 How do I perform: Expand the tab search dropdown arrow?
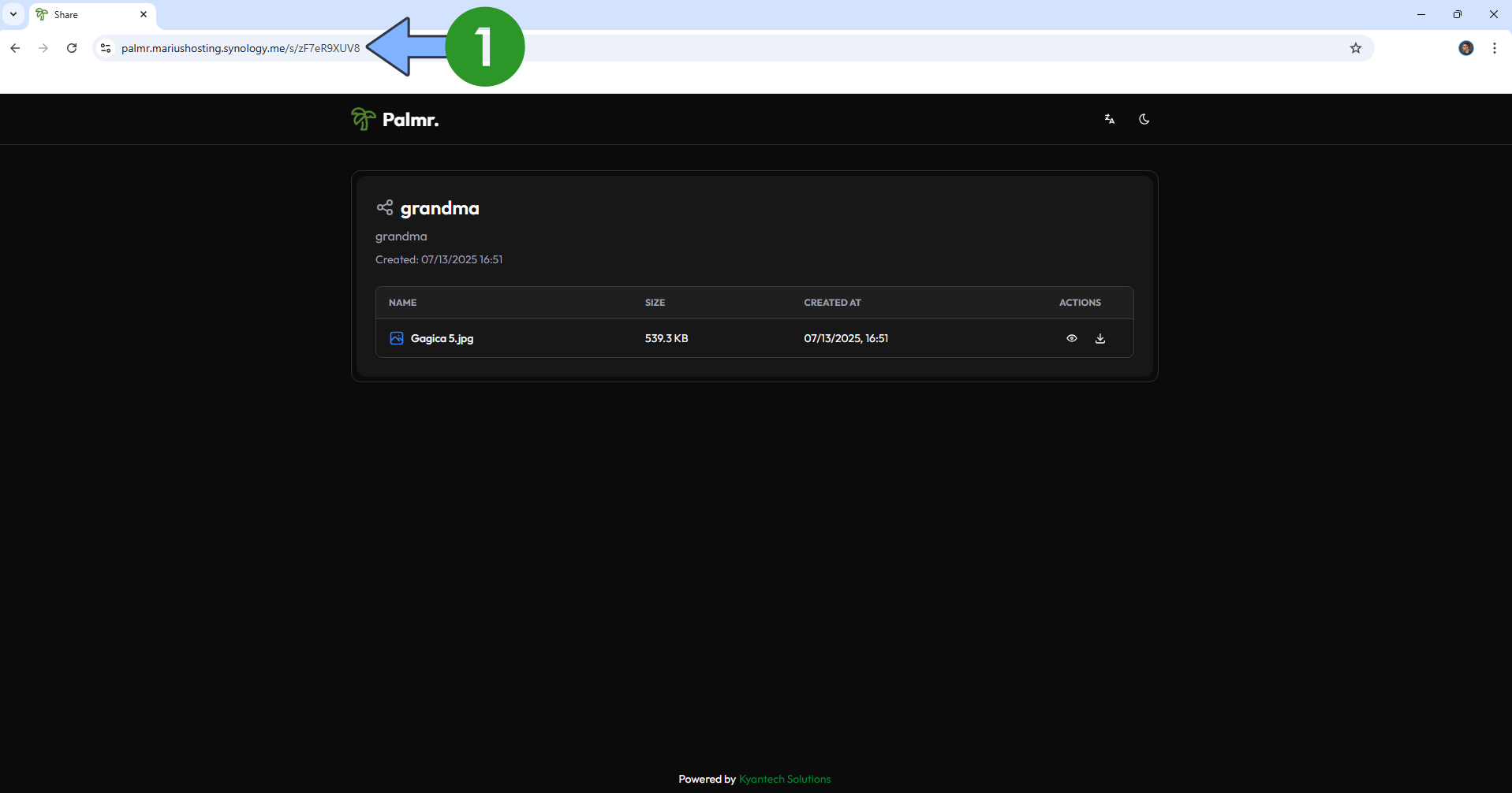click(13, 14)
